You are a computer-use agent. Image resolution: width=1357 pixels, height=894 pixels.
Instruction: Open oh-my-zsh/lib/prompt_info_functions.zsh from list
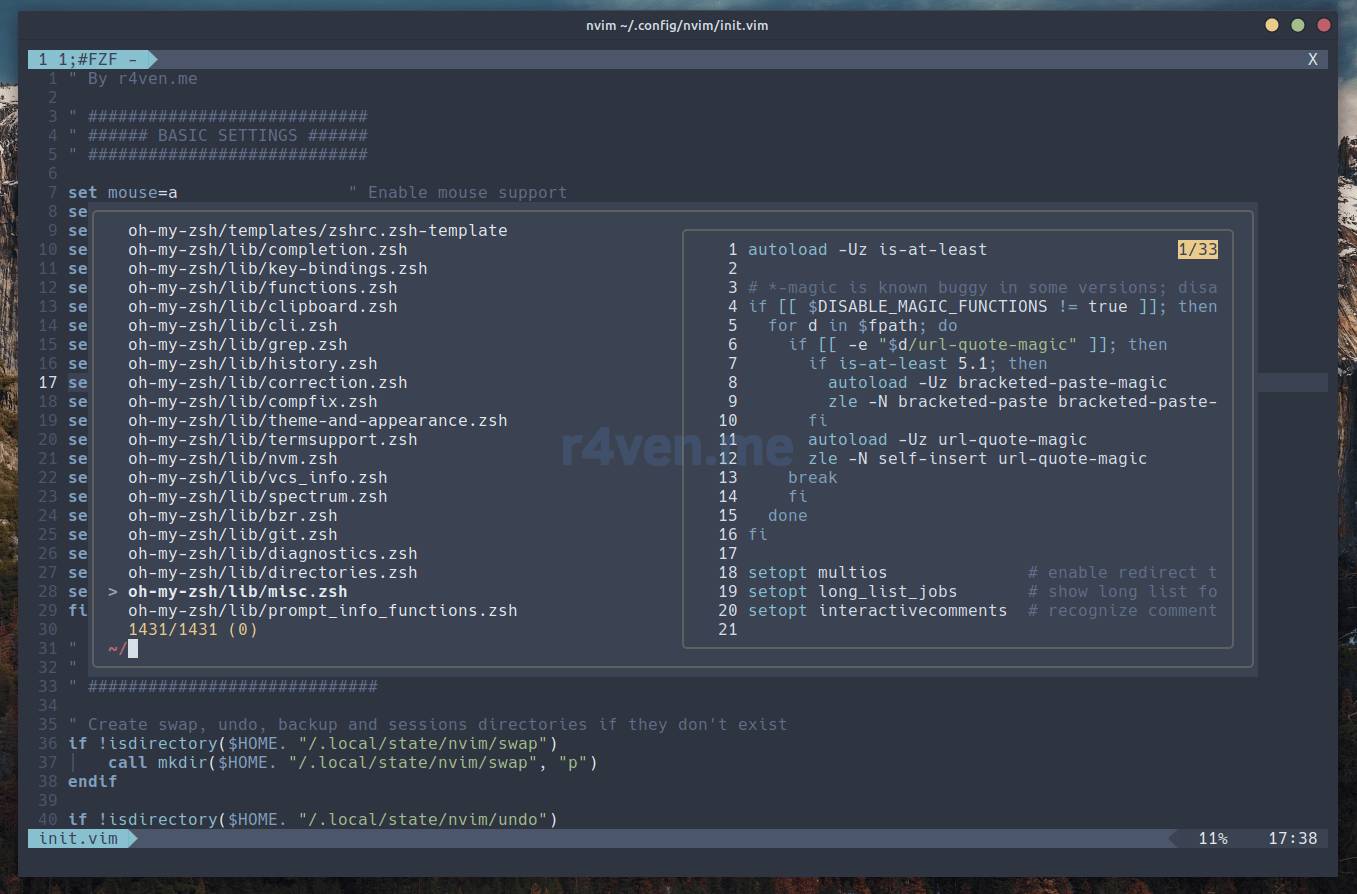(x=322, y=610)
